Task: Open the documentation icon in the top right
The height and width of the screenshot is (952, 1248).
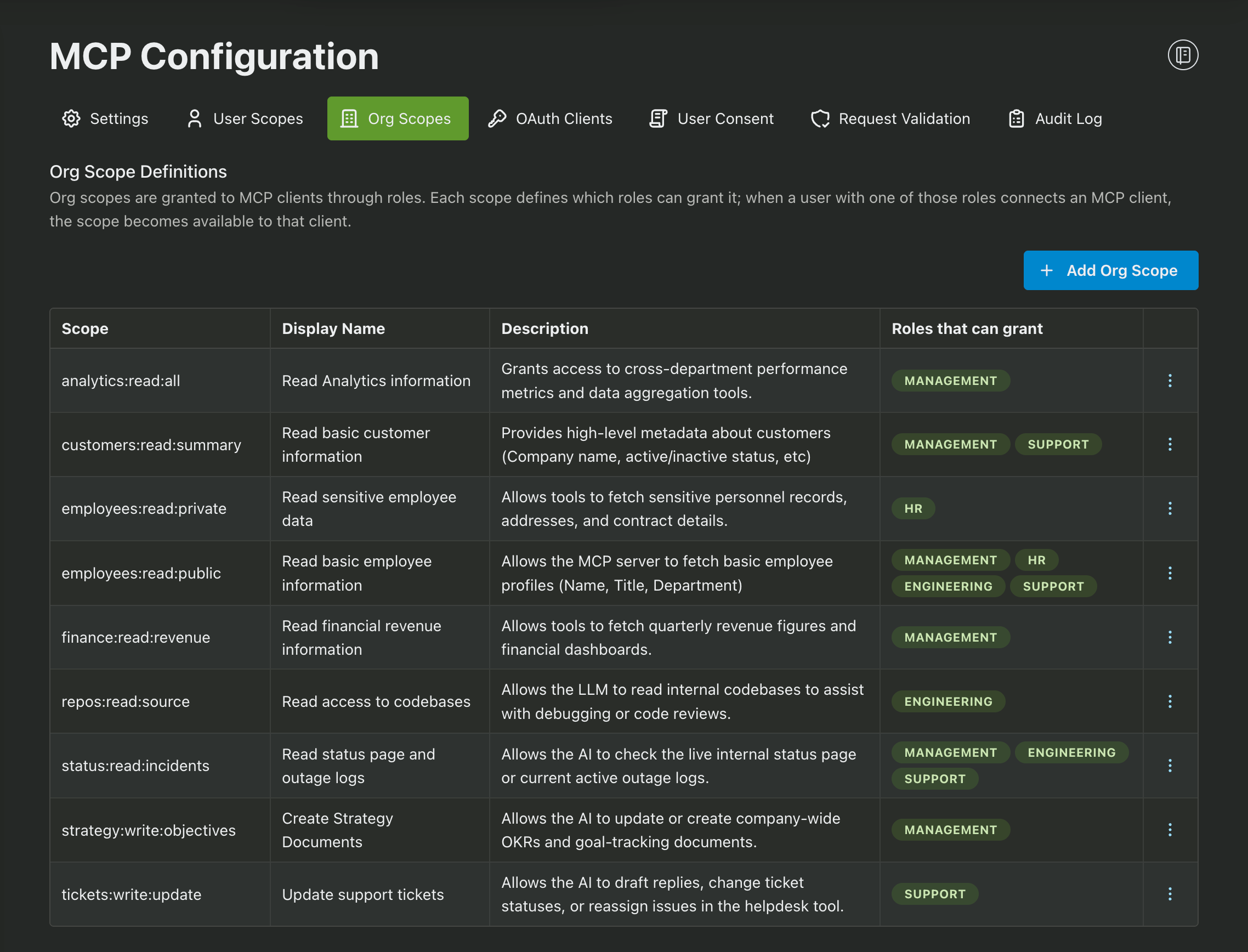Action: [1182, 55]
